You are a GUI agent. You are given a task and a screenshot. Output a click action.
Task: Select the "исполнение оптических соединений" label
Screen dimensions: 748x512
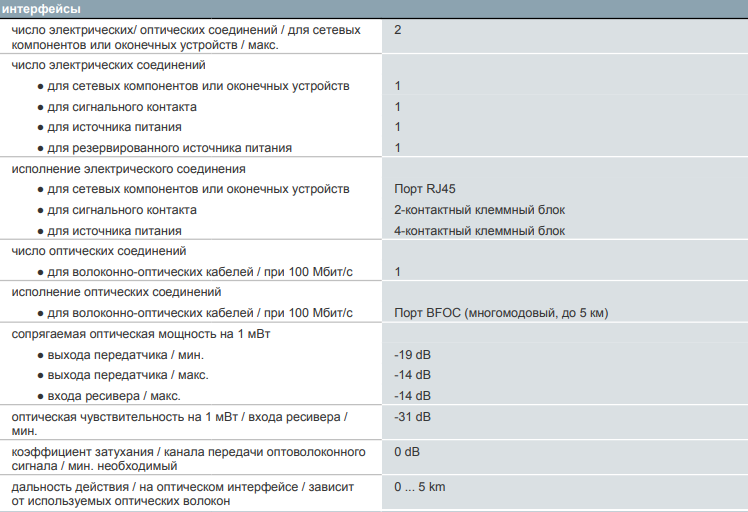tap(116, 292)
